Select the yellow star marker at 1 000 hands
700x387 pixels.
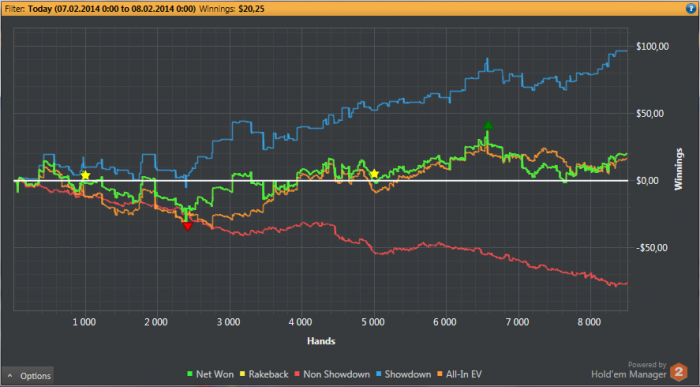[85, 175]
